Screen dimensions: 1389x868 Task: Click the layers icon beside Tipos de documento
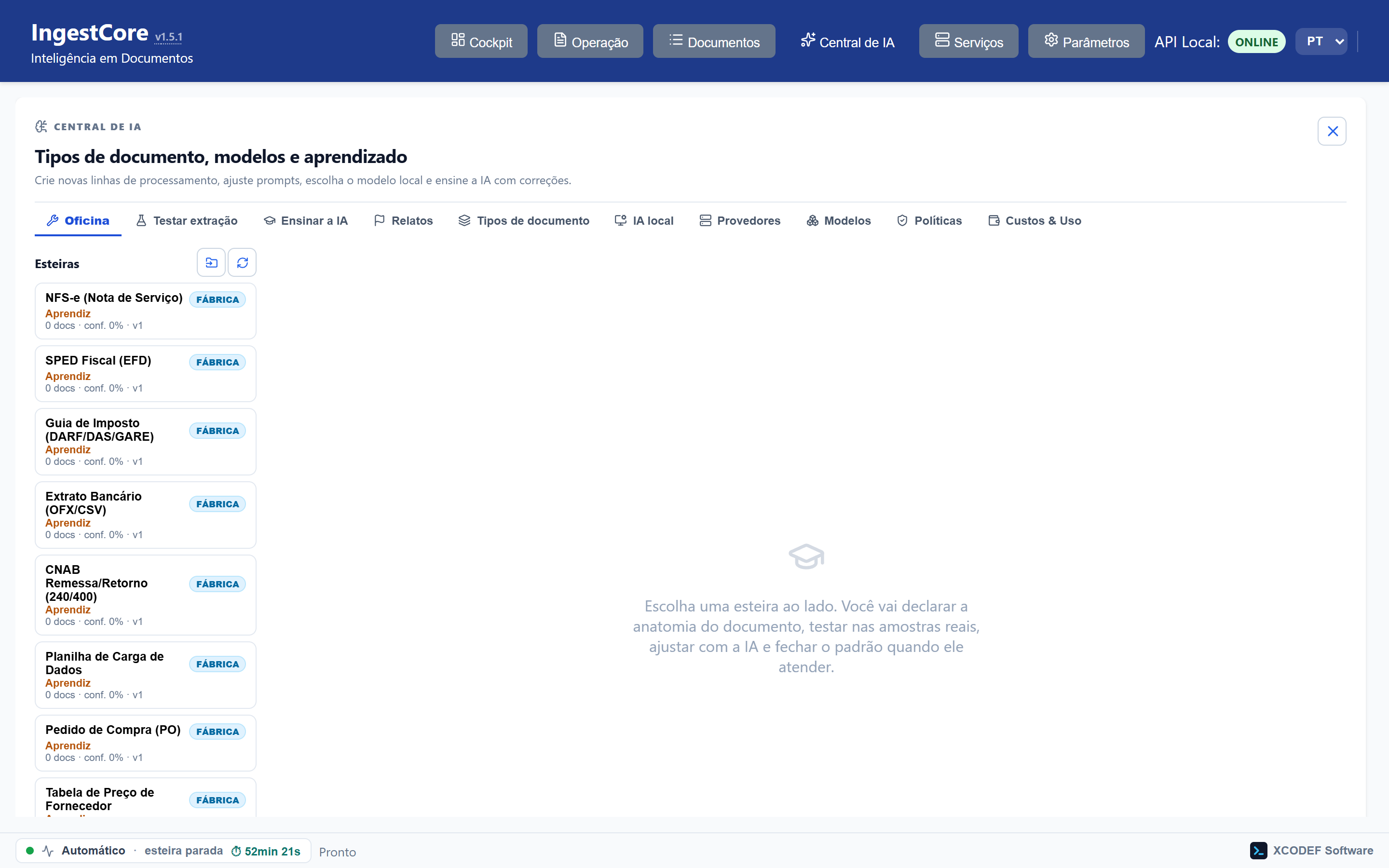coord(464,220)
